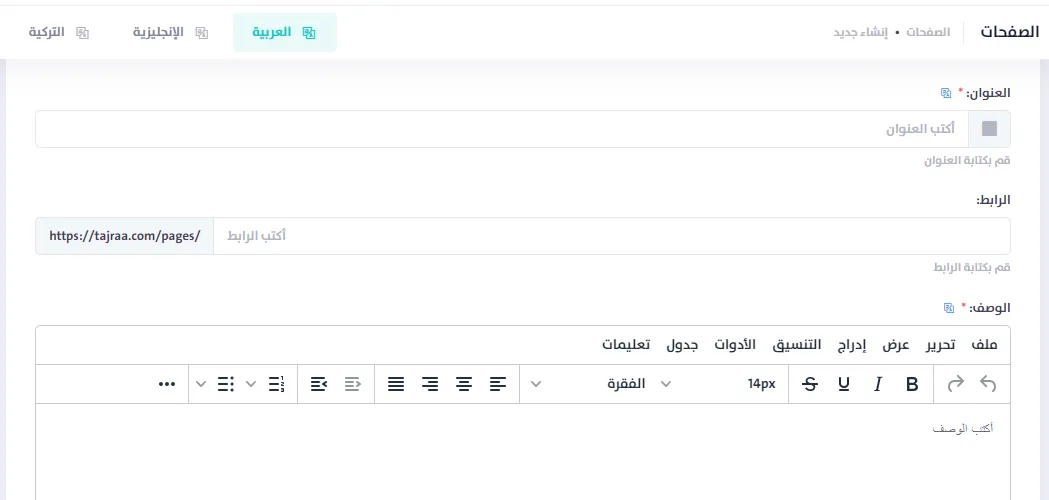This screenshot has width=1049, height=500.
Task: Click translate icon next to الوصف label
Action: [x=949, y=308]
